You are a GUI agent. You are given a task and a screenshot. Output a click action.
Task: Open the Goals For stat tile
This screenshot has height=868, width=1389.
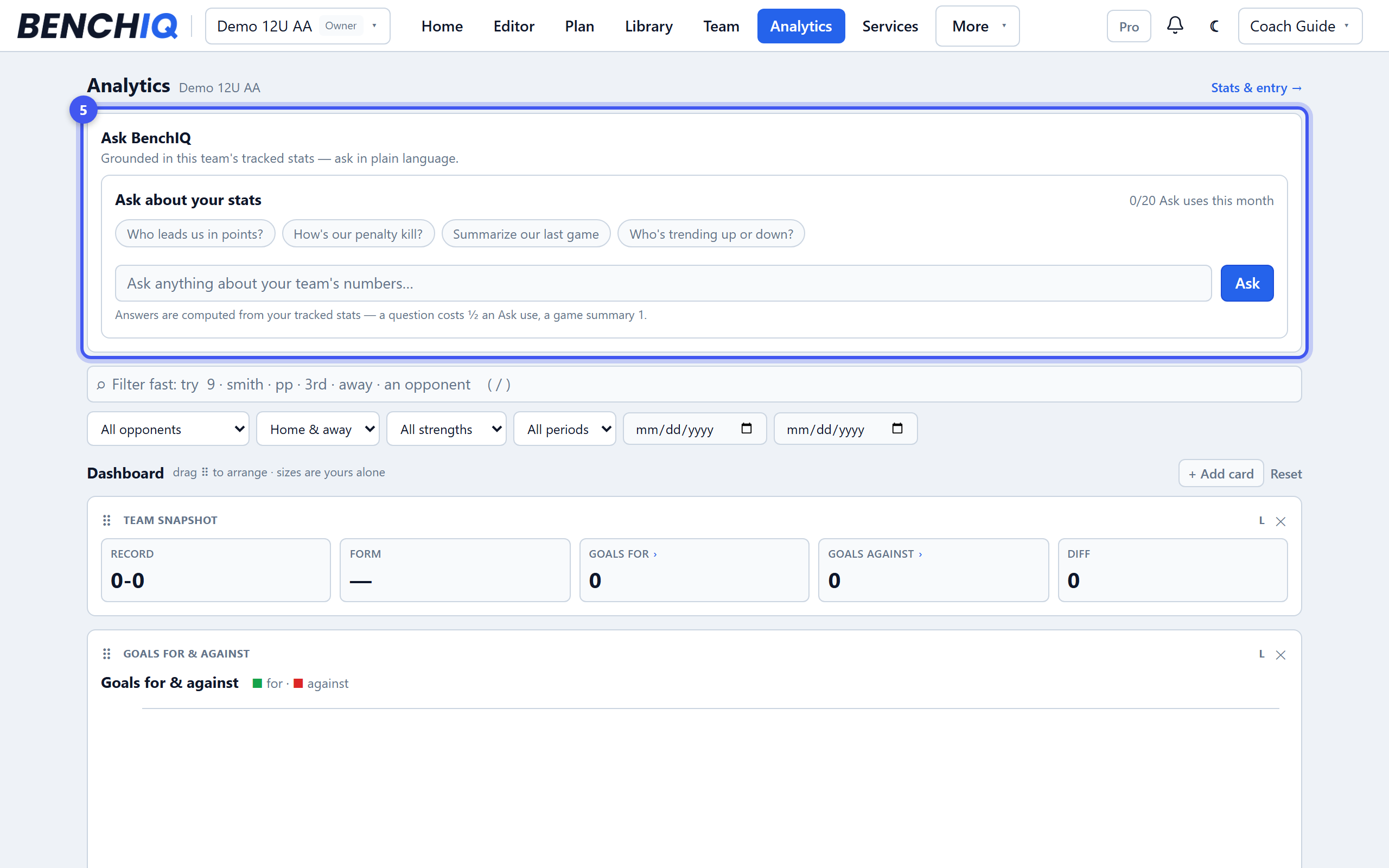pos(694,570)
